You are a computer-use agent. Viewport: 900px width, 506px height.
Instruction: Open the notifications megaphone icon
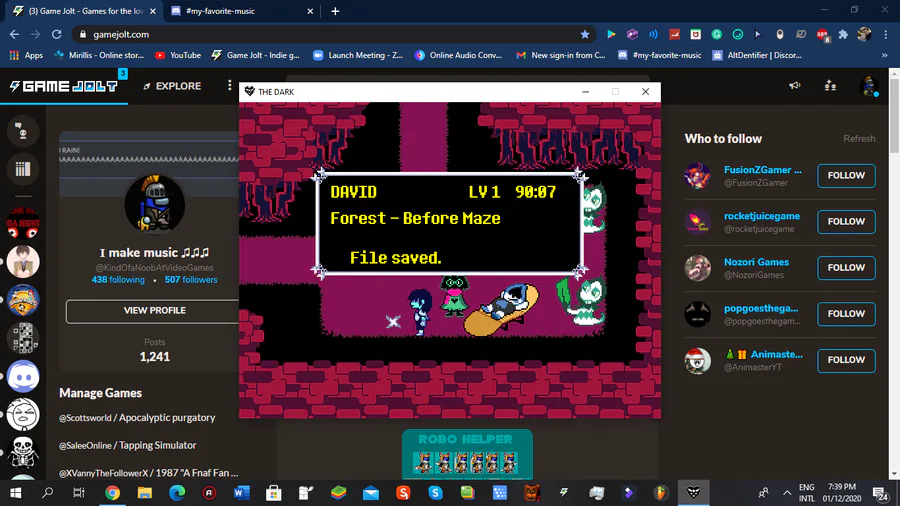tap(794, 85)
